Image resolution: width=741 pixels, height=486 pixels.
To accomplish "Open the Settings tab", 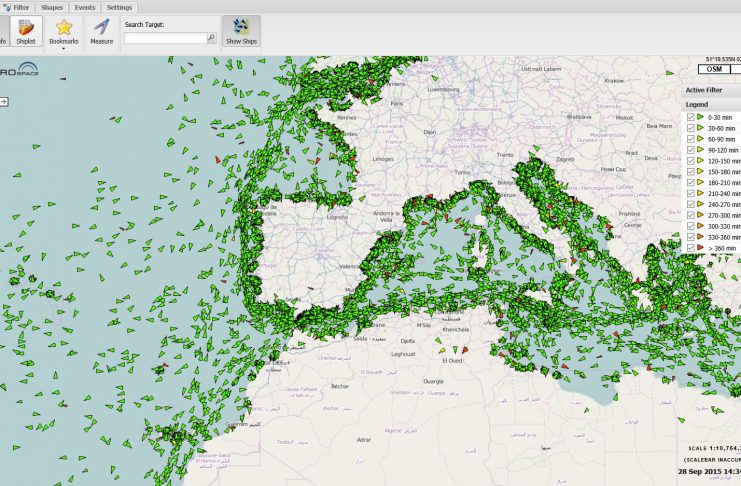I will [119, 7].
